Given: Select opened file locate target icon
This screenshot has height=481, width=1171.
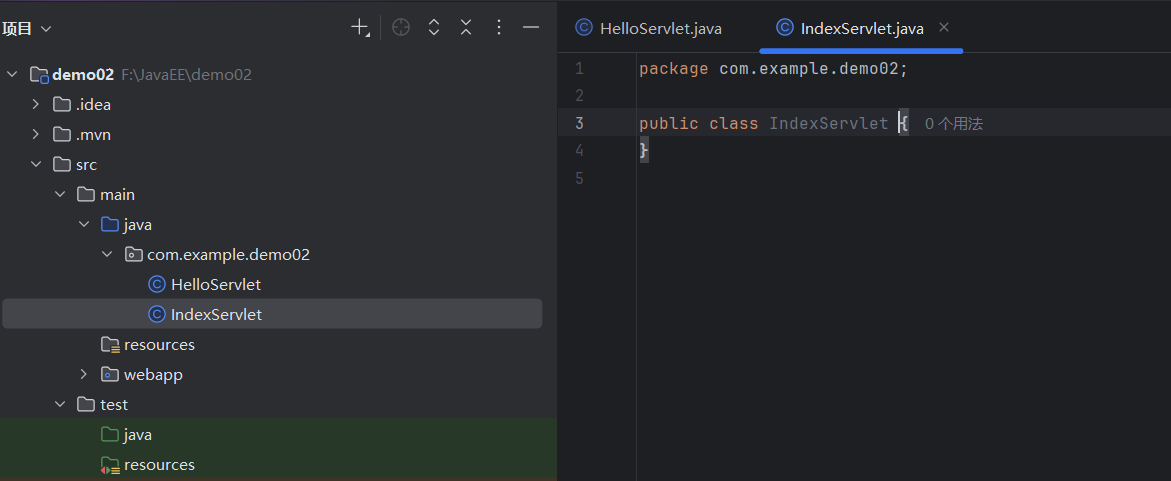Looking at the screenshot, I should tap(401, 28).
